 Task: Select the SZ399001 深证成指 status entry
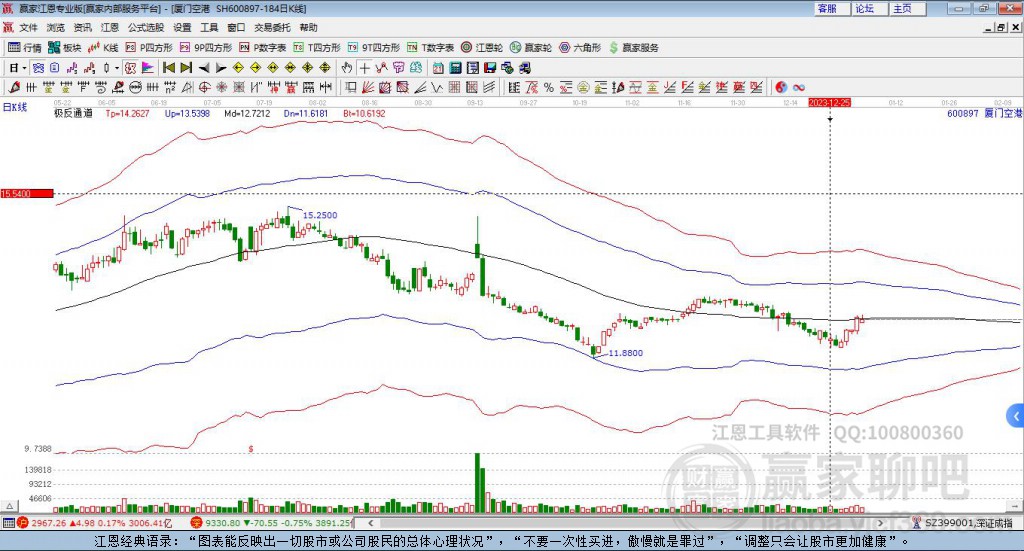[963, 523]
